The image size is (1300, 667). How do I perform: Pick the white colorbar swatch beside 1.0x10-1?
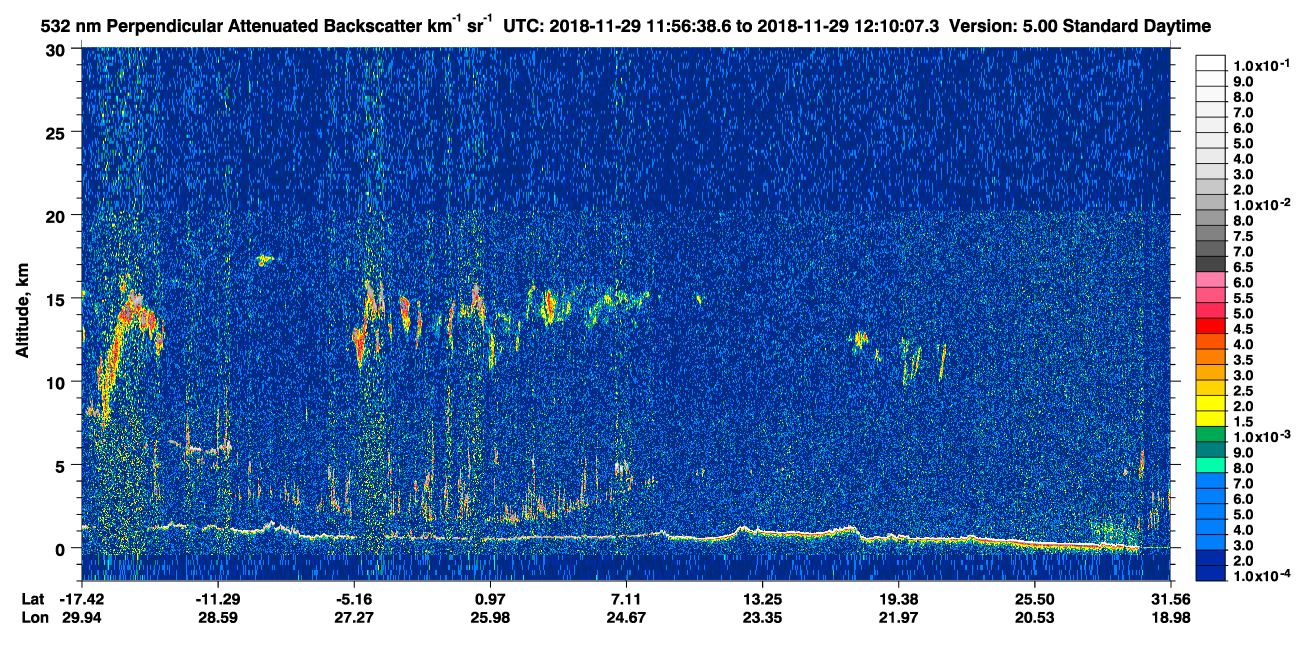1211,63
